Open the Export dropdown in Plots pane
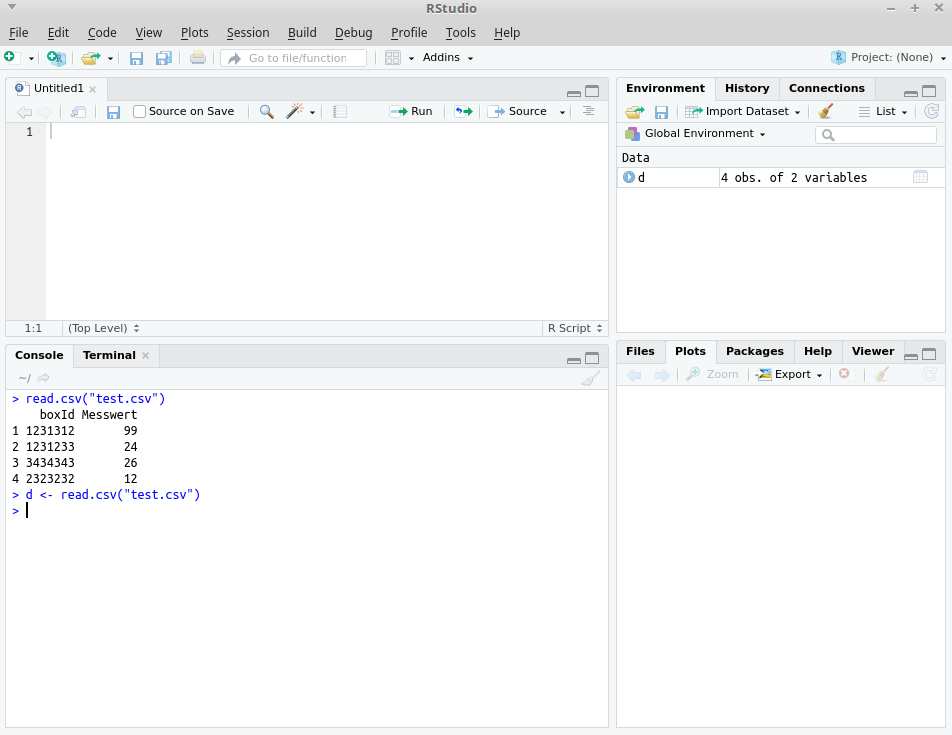The width and height of the screenshot is (952, 735). coord(789,374)
